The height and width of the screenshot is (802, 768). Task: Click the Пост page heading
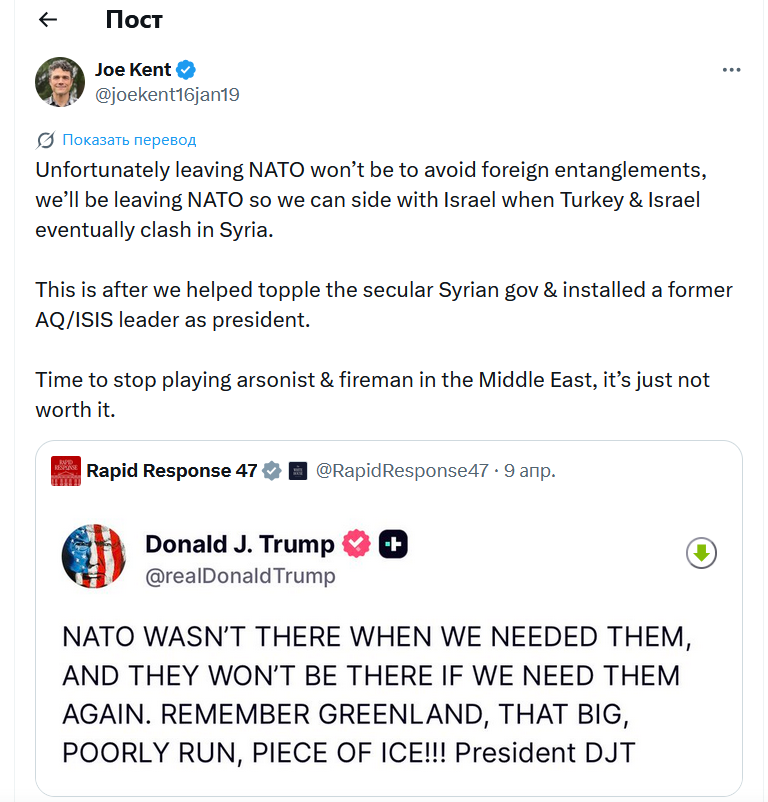(133, 19)
